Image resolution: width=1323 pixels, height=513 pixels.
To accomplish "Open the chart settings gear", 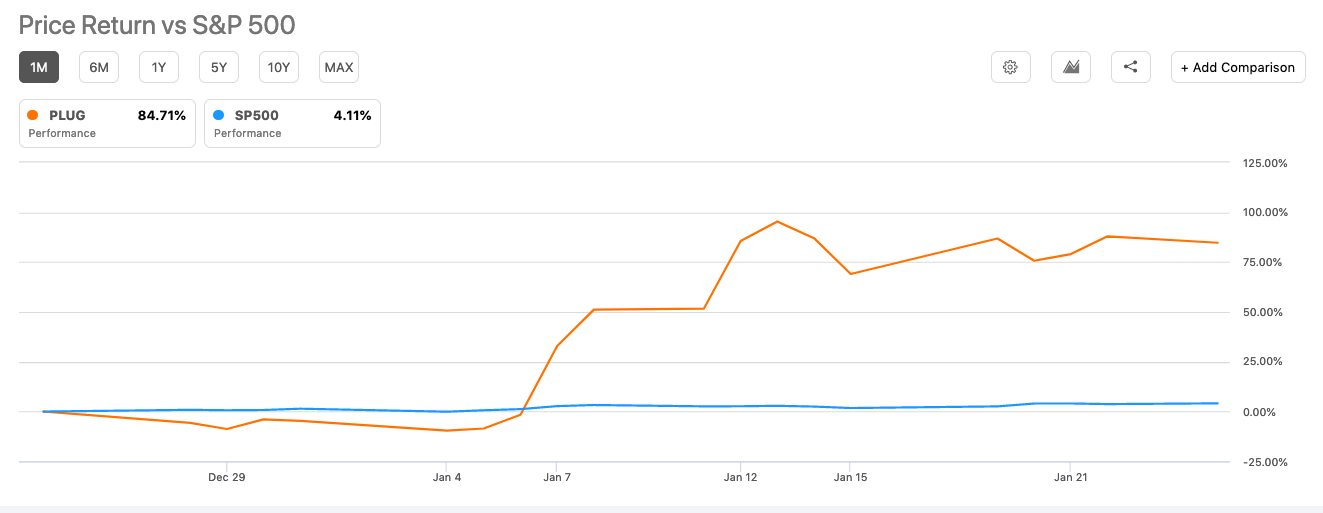I will (1010, 67).
